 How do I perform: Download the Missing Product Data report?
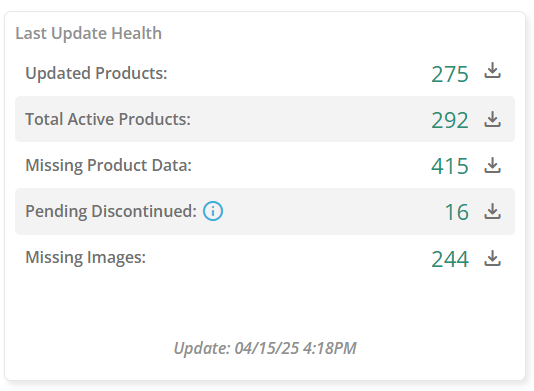(x=492, y=165)
